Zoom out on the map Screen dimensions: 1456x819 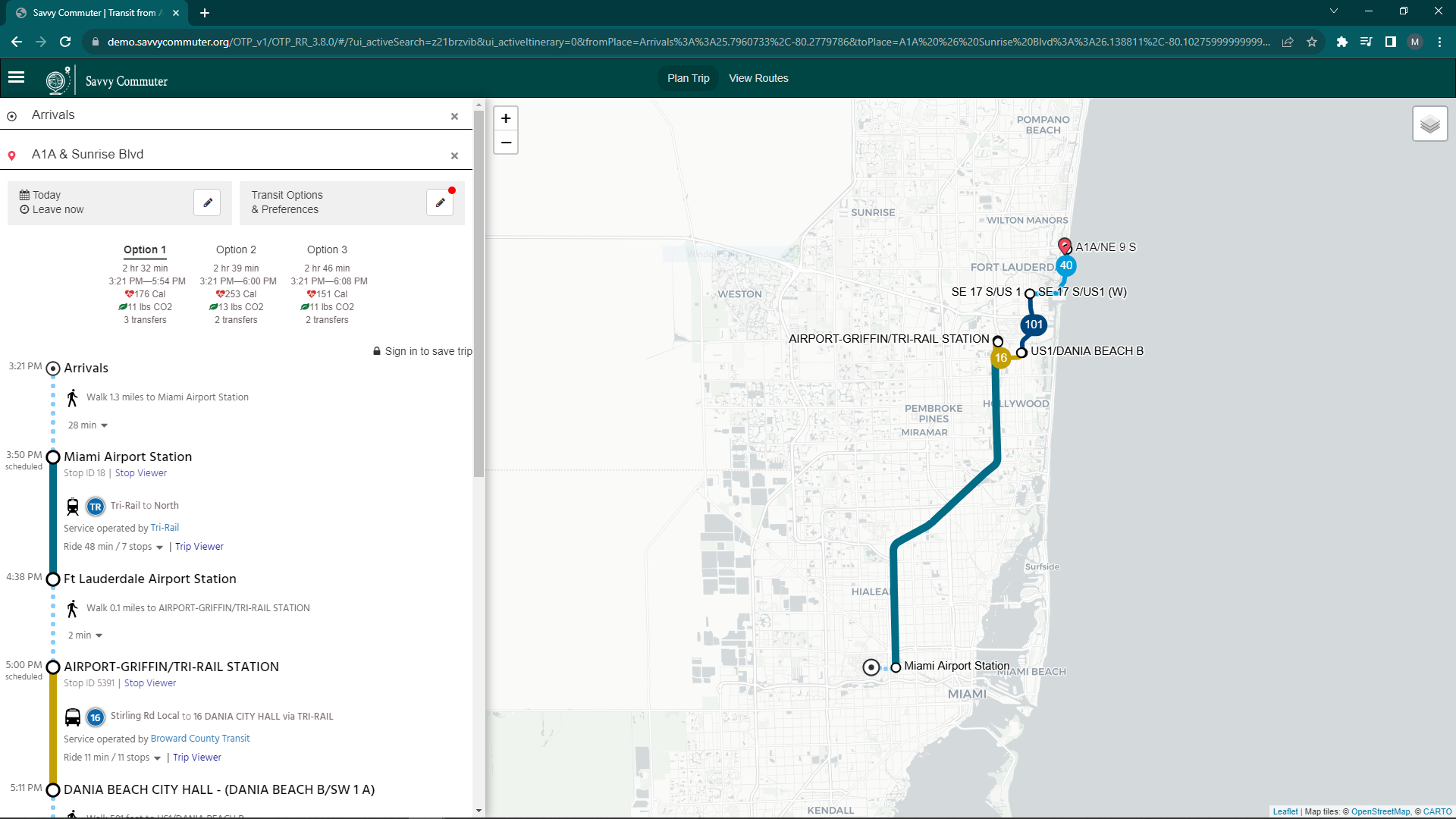(506, 143)
